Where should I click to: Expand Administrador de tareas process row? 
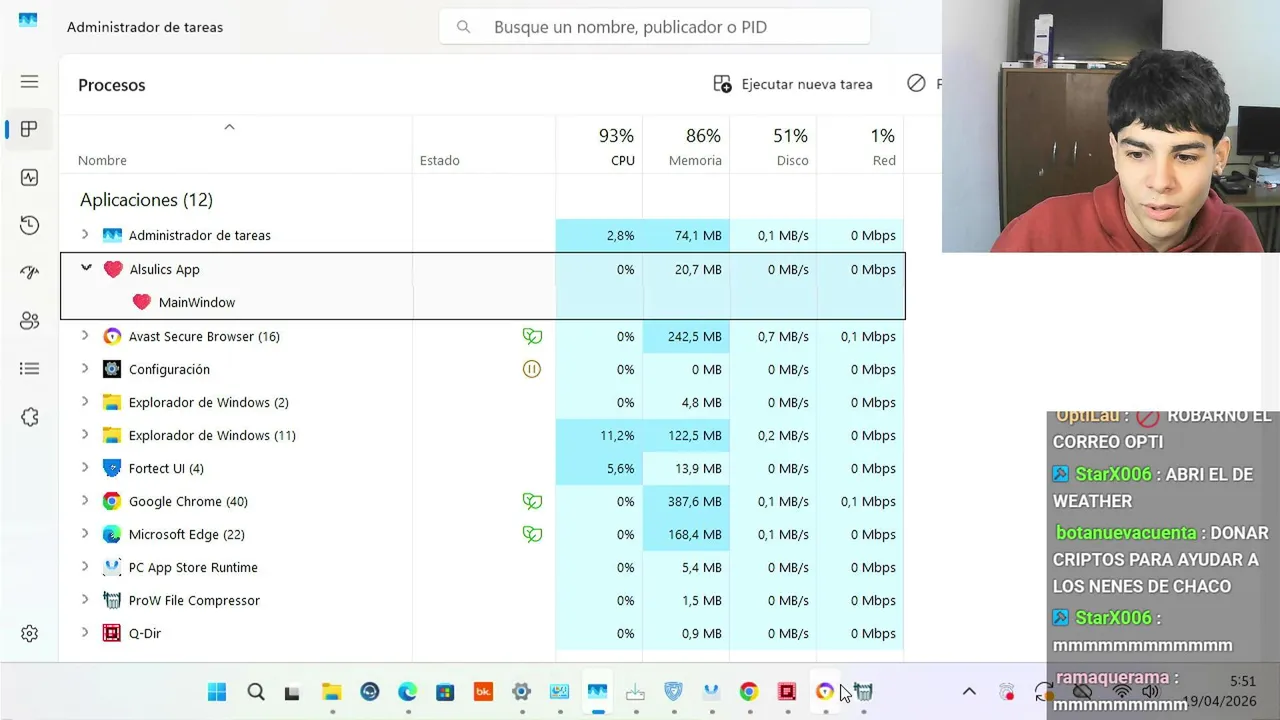pos(85,235)
